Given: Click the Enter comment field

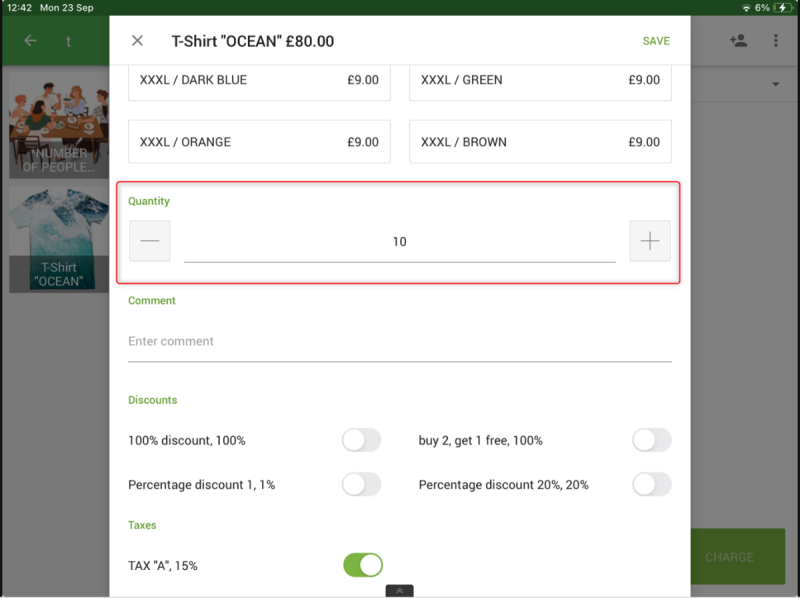Looking at the screenshot, I should (399, 341).
